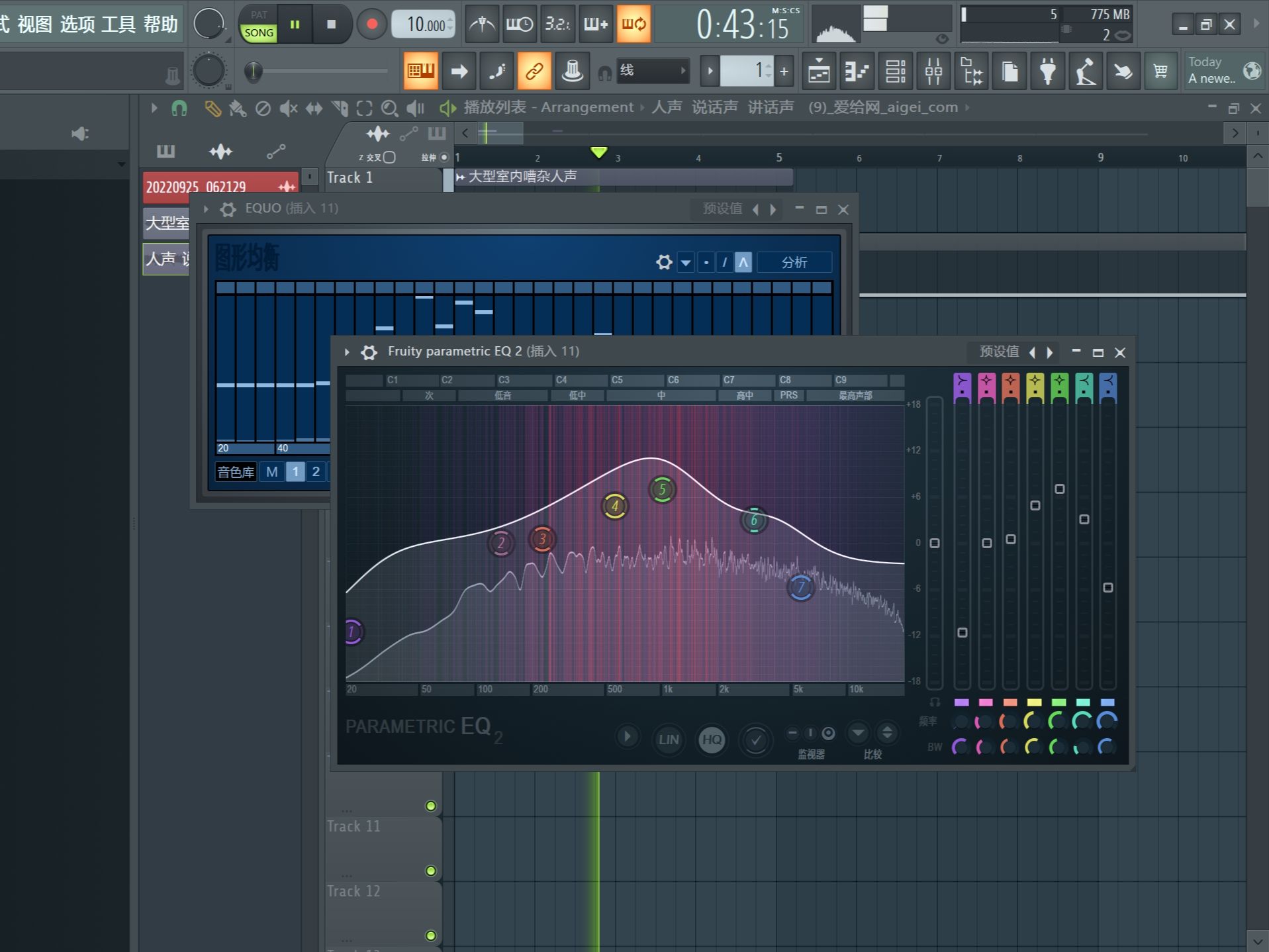Open Parametric EQ 2 gear settings icon
Viewport: 1269px width, 952px height.
coord(369,352)
